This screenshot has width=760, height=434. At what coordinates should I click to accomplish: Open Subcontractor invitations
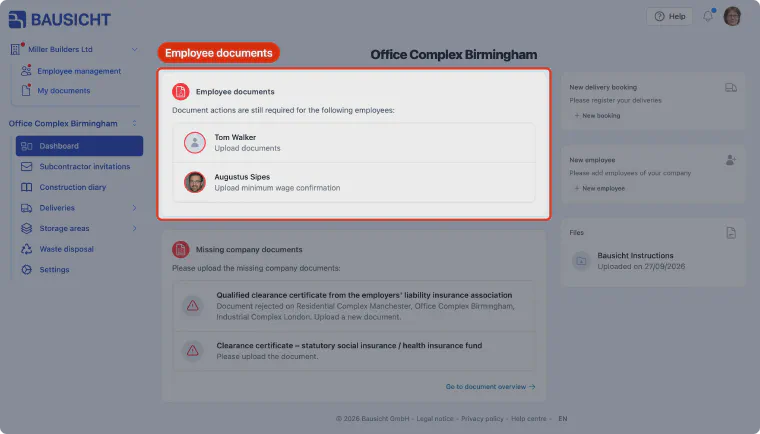84,166
